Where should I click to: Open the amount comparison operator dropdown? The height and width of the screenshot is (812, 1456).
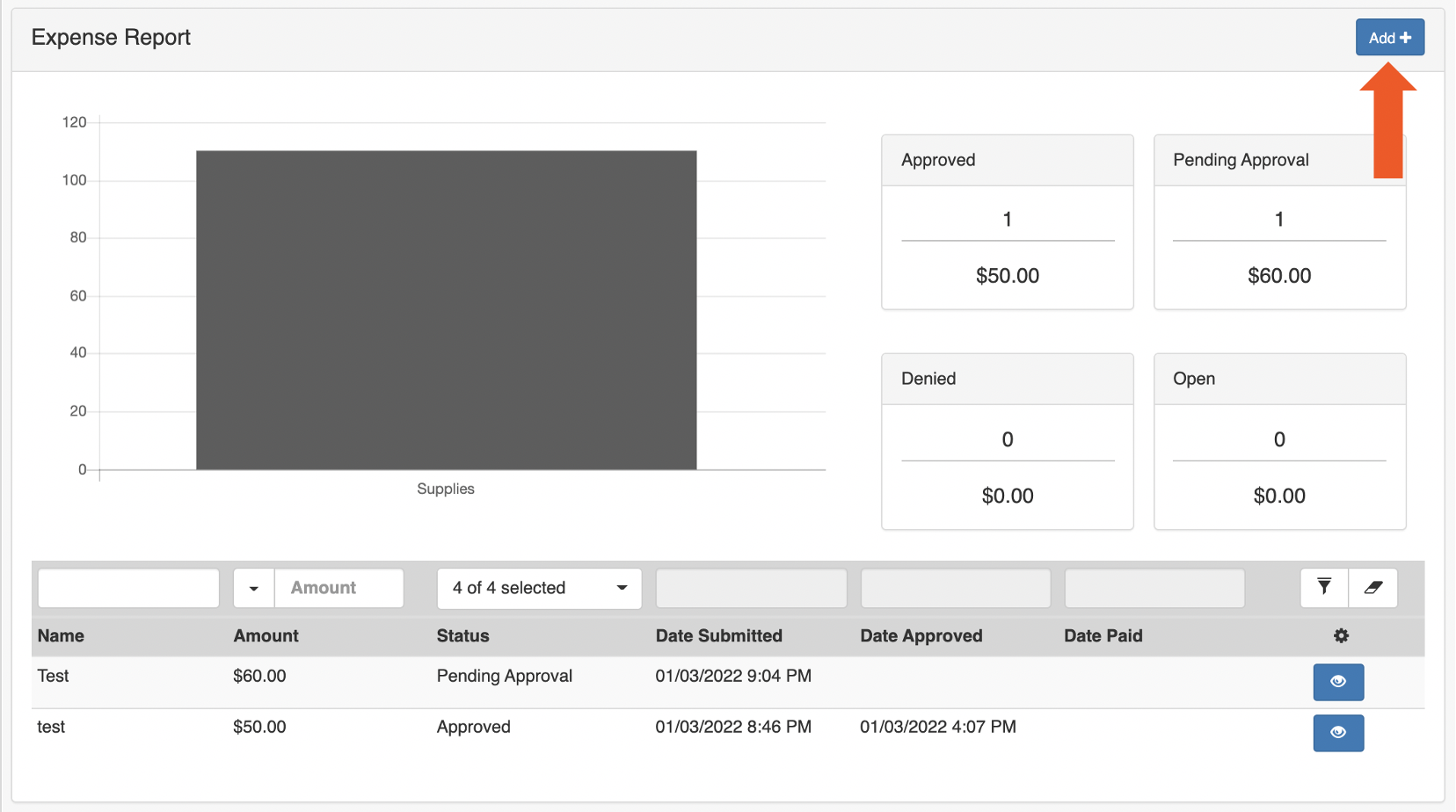(253, 588)
